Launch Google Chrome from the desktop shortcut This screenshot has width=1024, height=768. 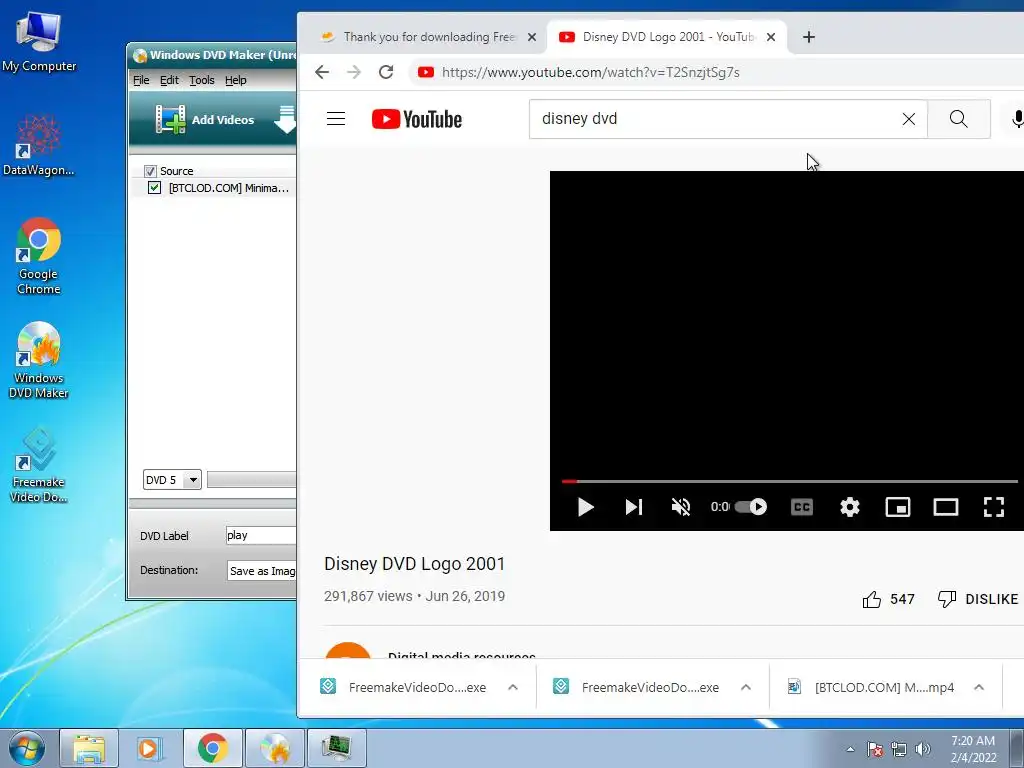click(x=39, y=255)
